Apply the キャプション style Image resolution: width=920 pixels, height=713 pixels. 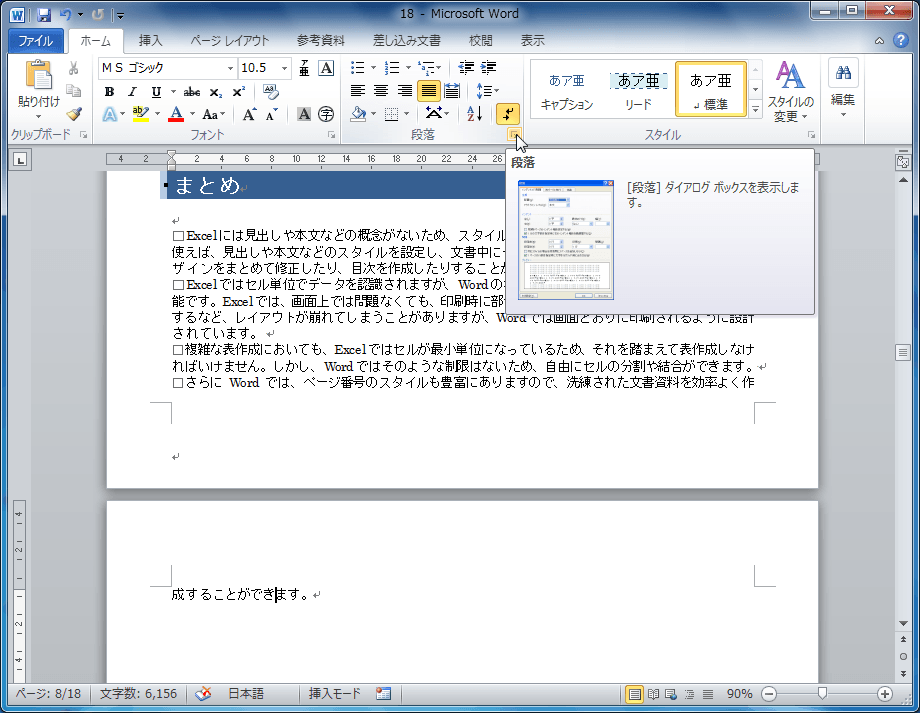[x=567, y=90]
